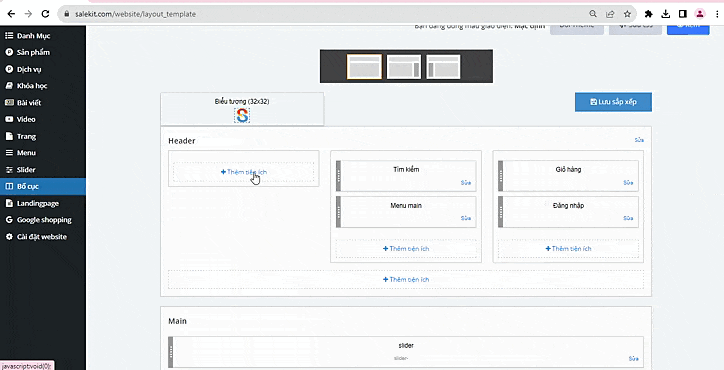Click the slider widget drag handle
Image resolution: width=724 pixels, height=370 pixels.
(170, 352)
